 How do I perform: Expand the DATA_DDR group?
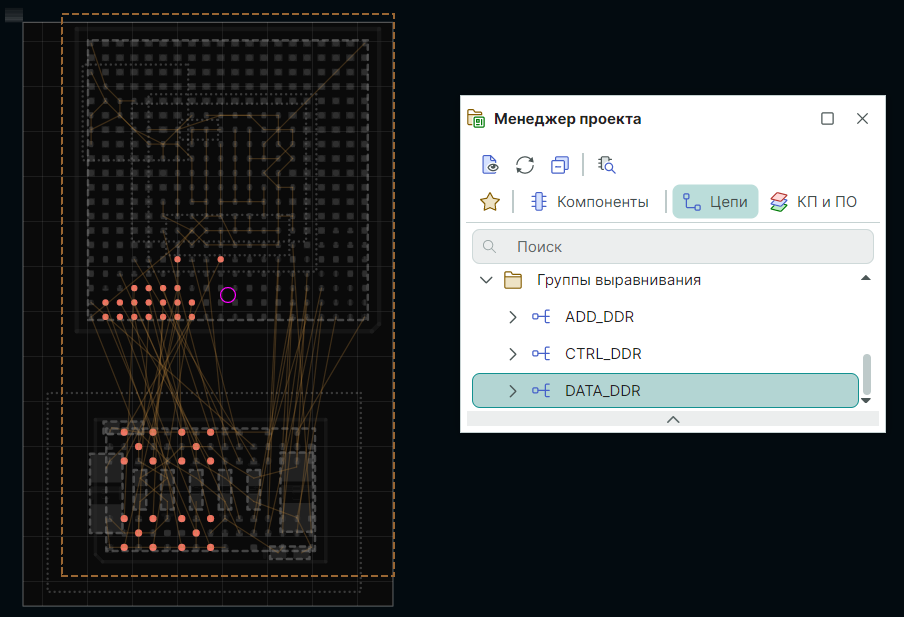[513, 391]
